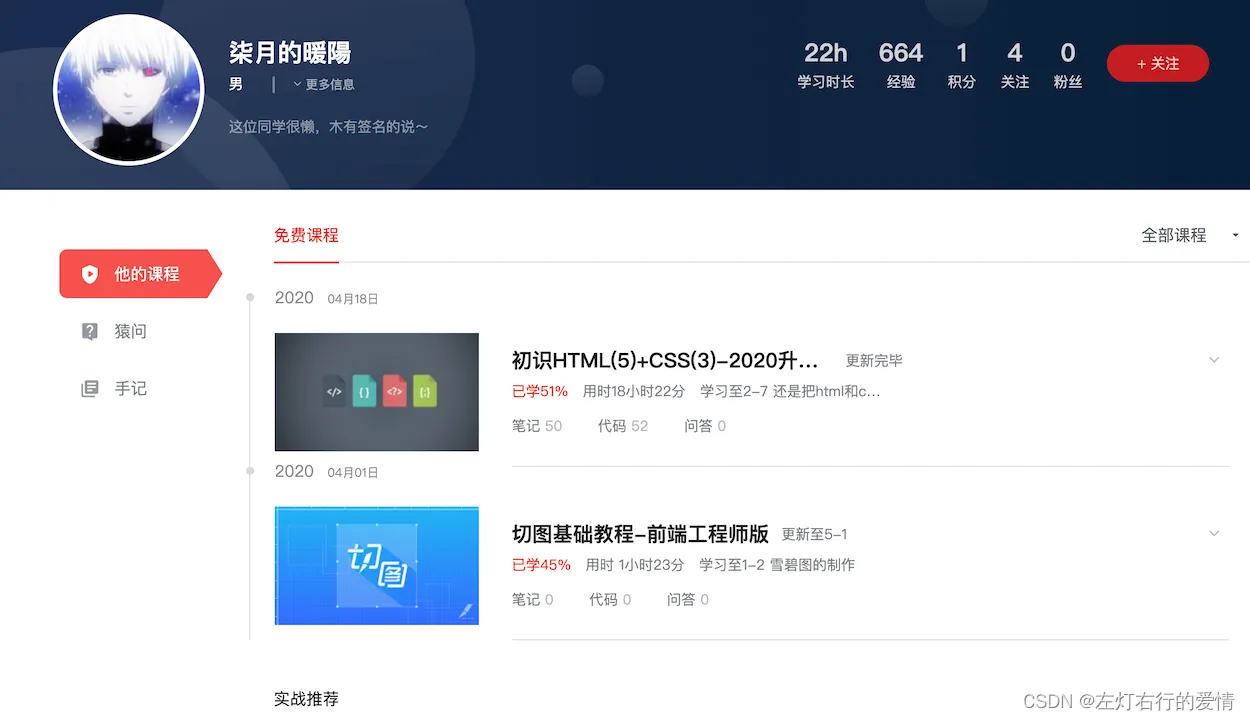Click the notebook icon beside 手记

90,388
